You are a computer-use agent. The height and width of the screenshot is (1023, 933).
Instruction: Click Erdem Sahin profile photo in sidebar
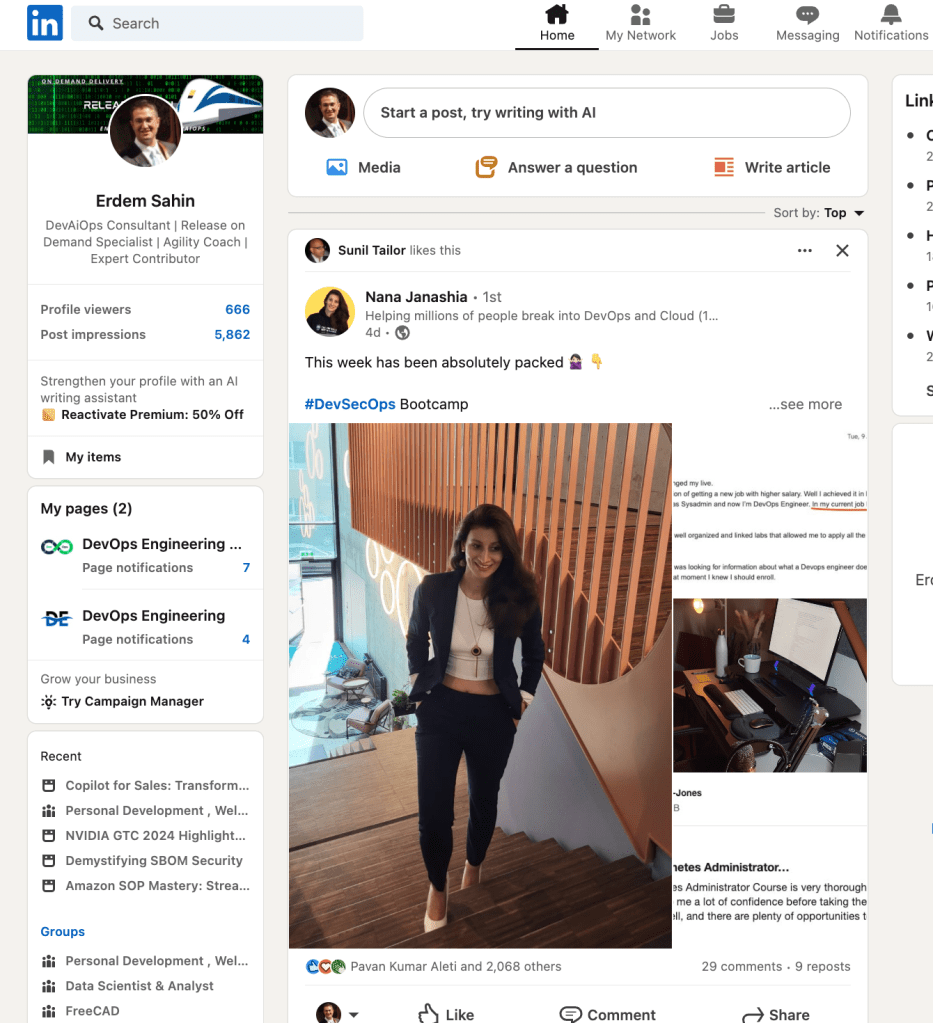[145, 130]
